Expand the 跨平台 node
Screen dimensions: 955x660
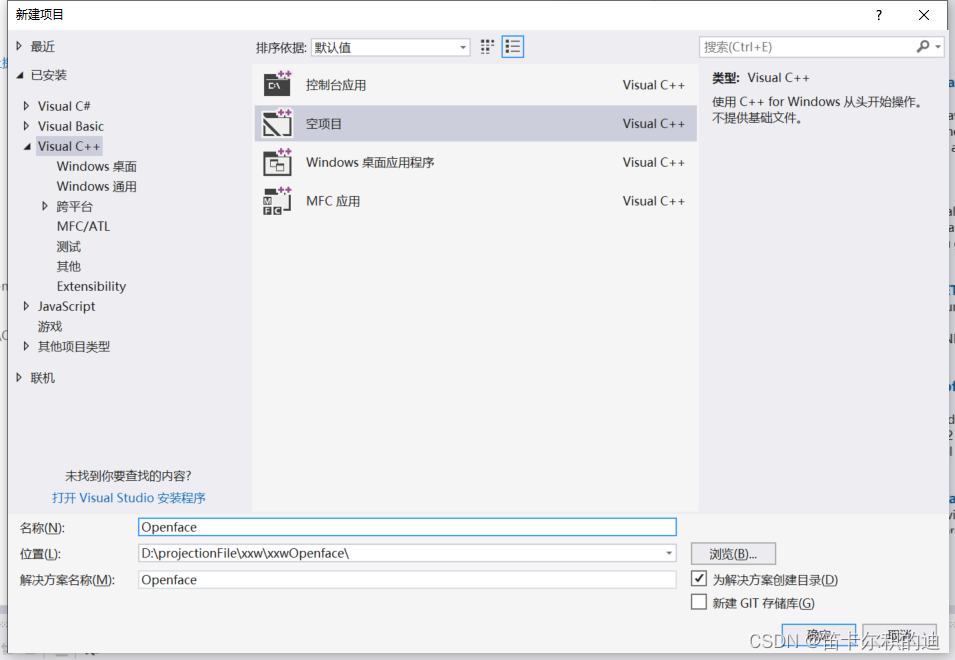click(44, 206)
